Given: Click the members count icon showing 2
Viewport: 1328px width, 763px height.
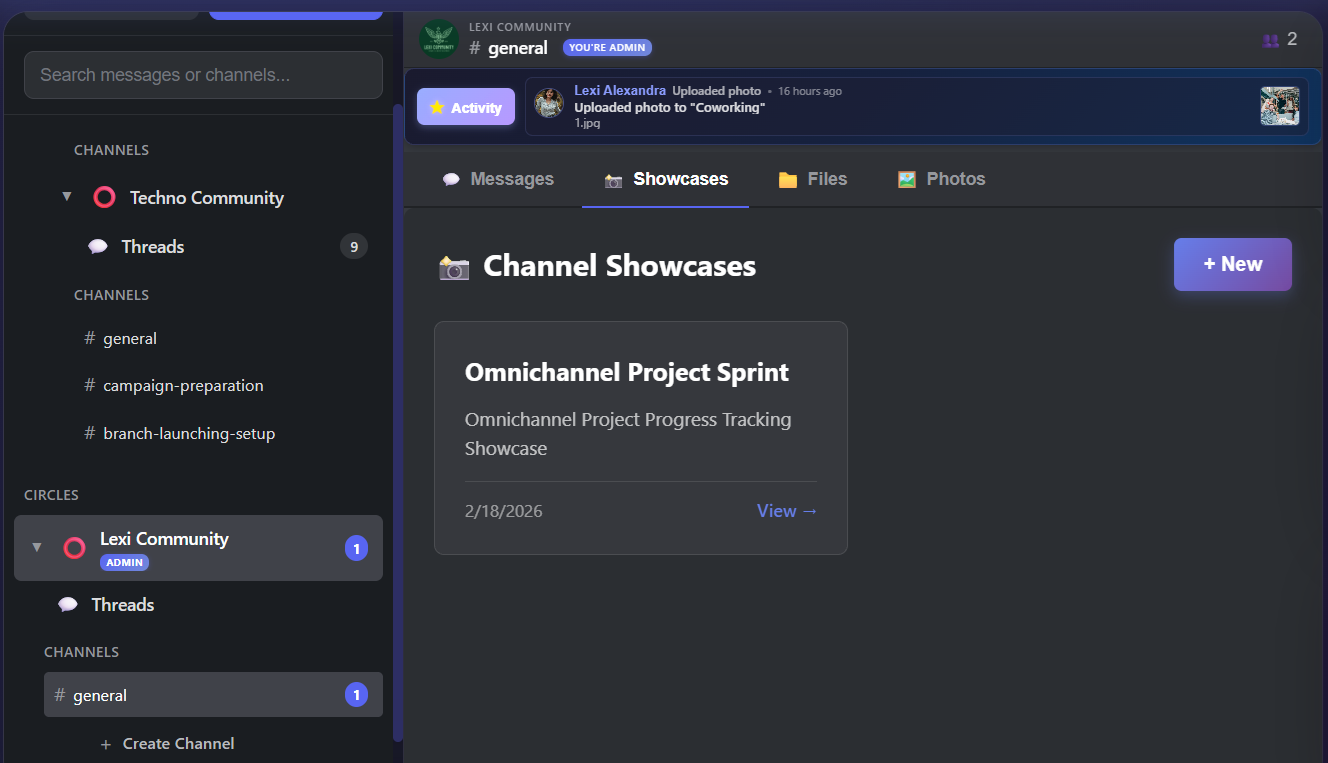Looking at the screenshot, I should tap(1272, 38).
